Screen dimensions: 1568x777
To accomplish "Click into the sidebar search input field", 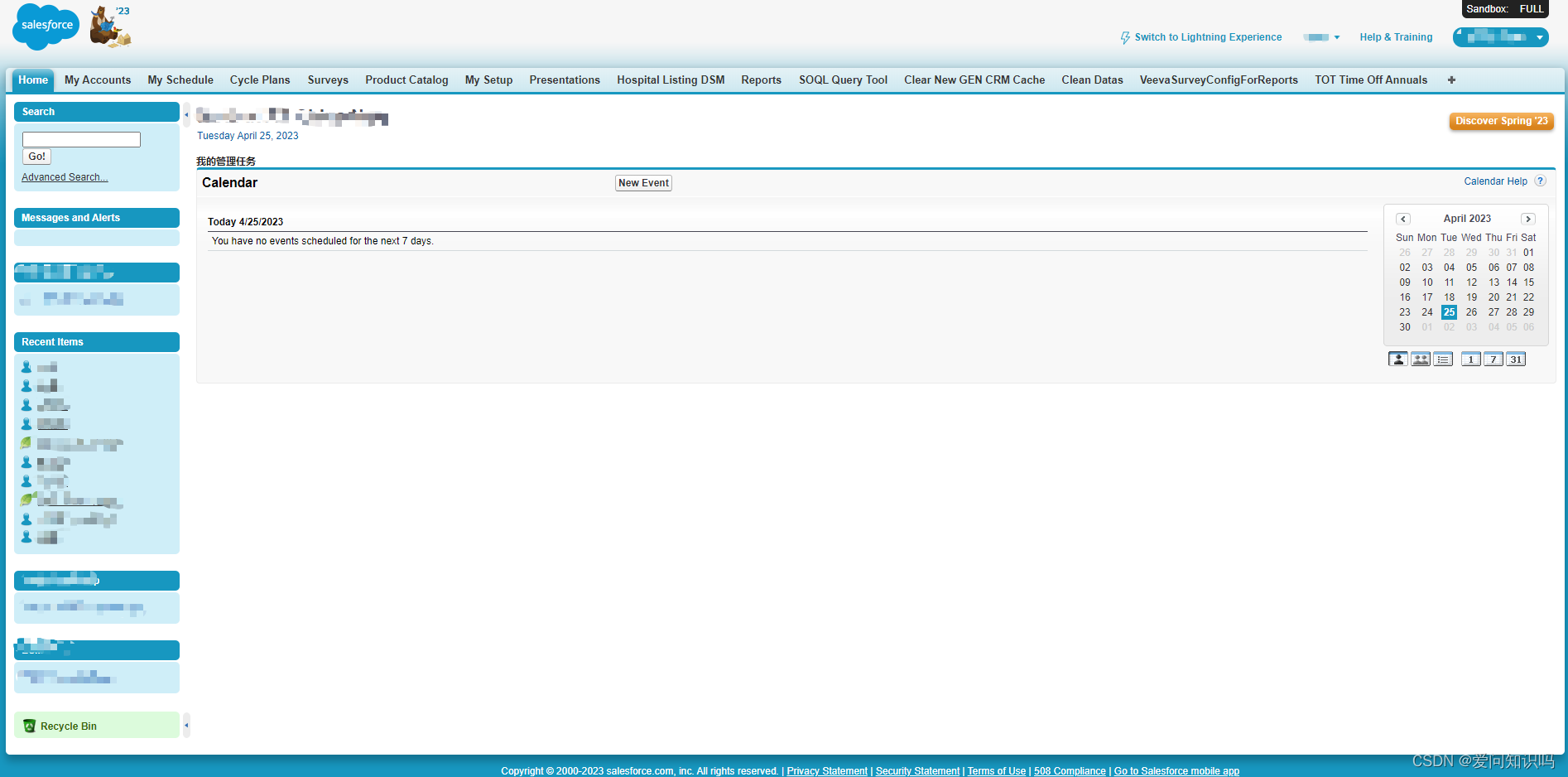I will pos(81,139).
